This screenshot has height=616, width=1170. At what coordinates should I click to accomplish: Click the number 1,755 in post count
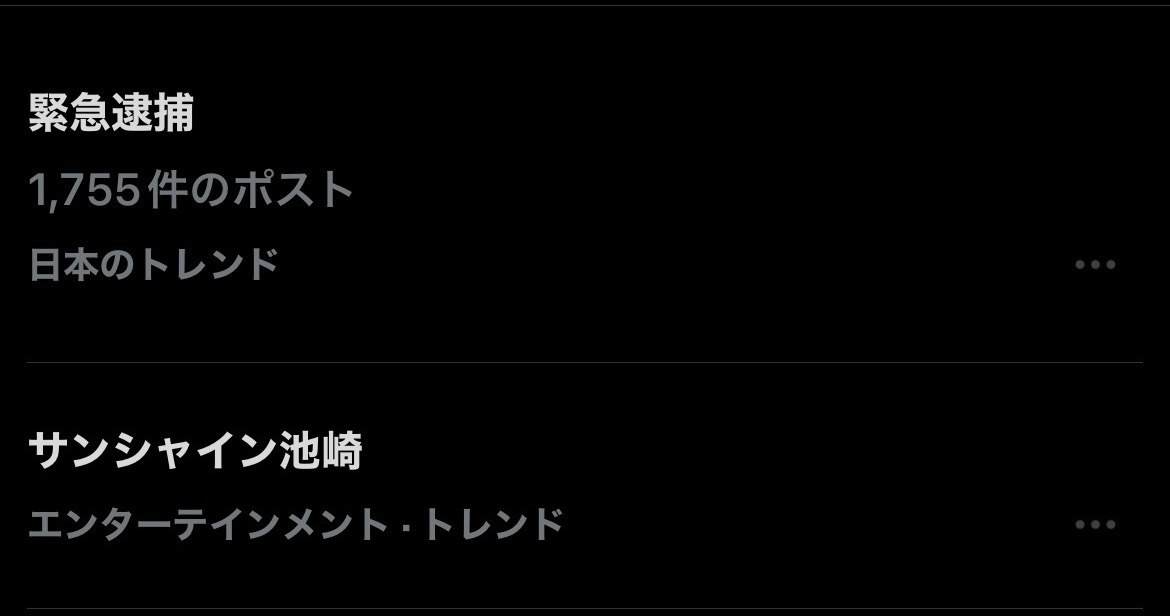point(84,190)
